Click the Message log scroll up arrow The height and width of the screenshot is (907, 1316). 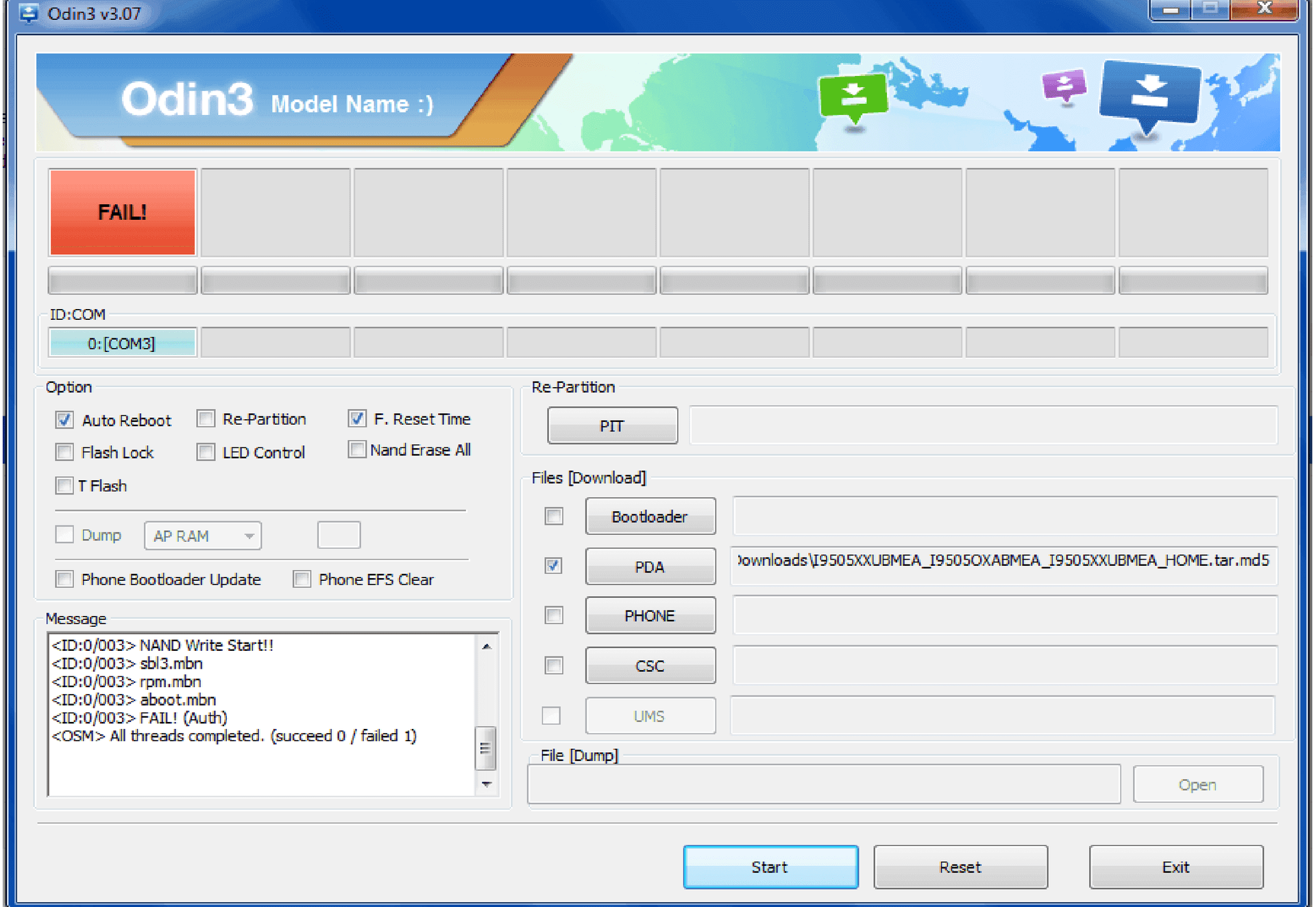pyautogui.click(x=486, y=646)
